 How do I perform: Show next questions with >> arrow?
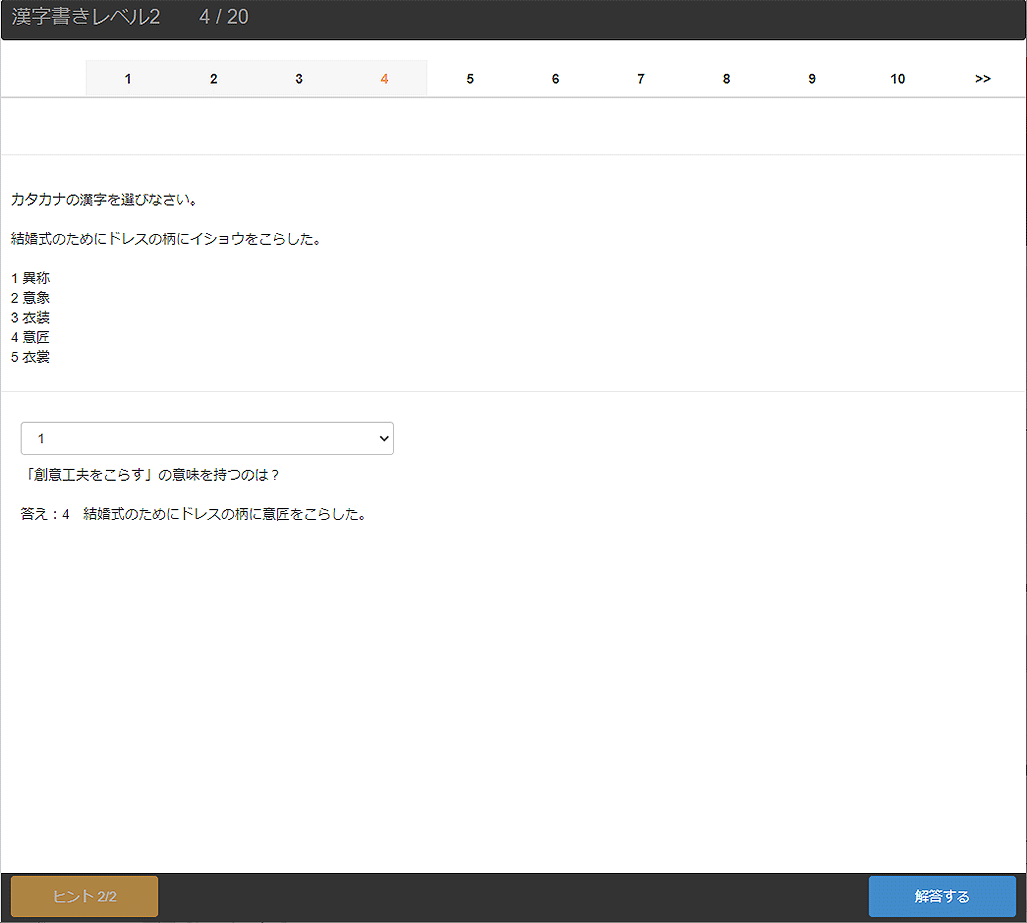coord(983,79)
